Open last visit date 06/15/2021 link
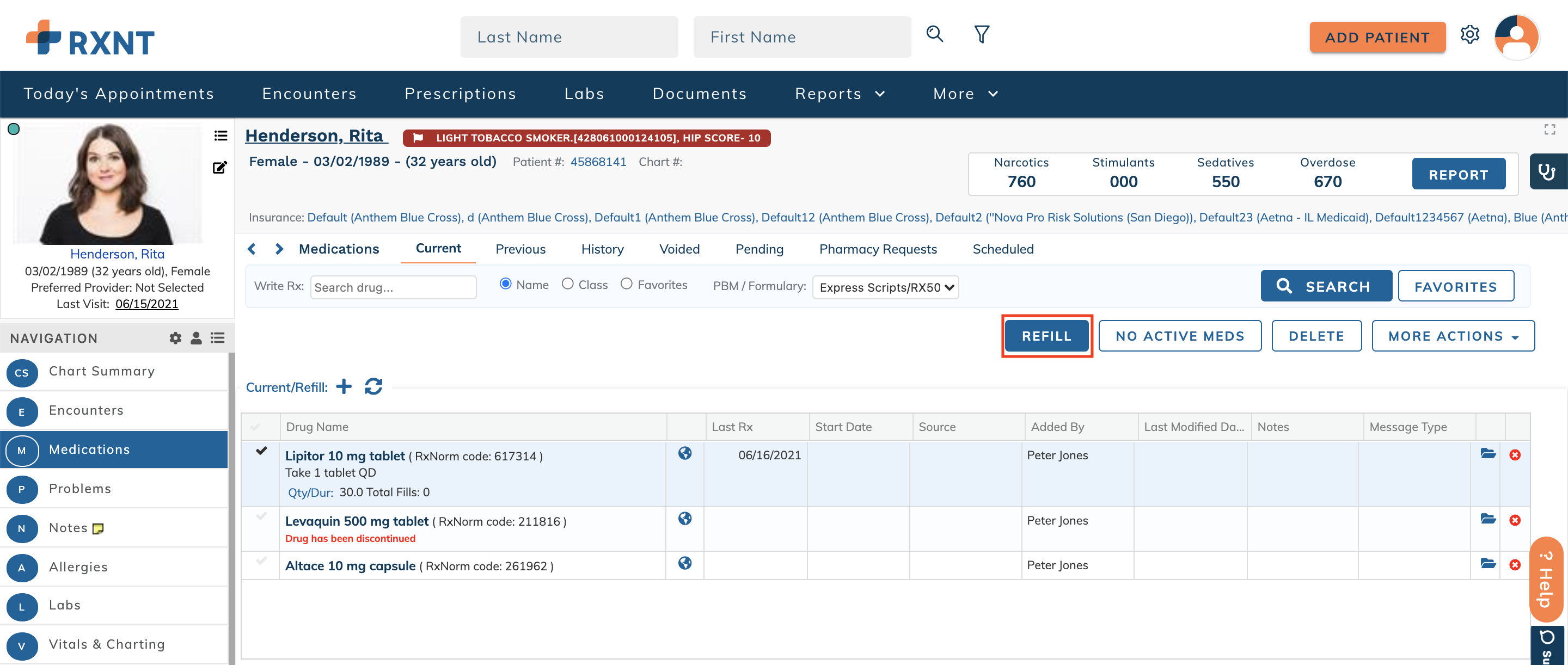 146,304
